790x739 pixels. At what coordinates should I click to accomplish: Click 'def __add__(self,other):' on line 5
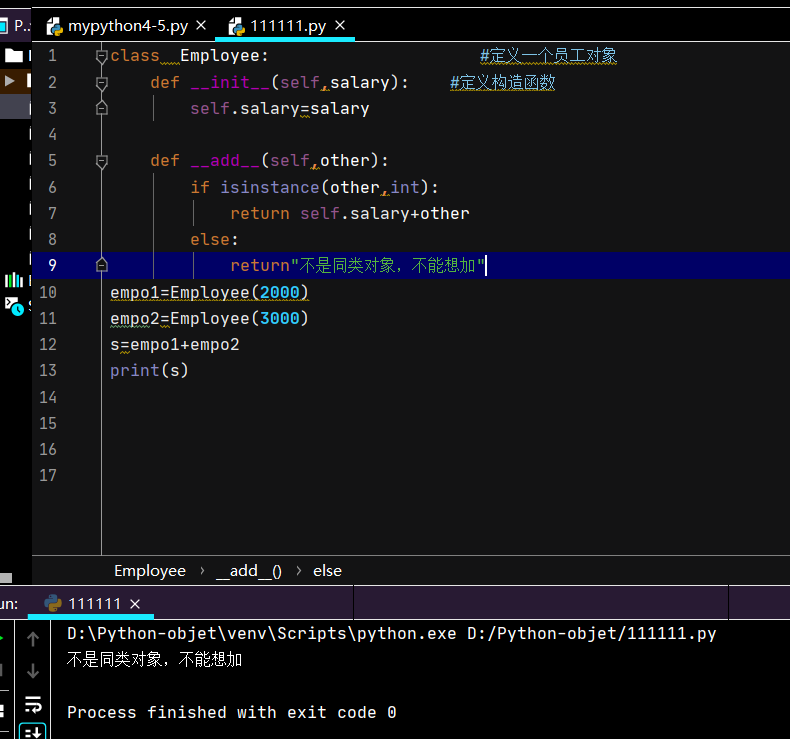click(270, 161)
